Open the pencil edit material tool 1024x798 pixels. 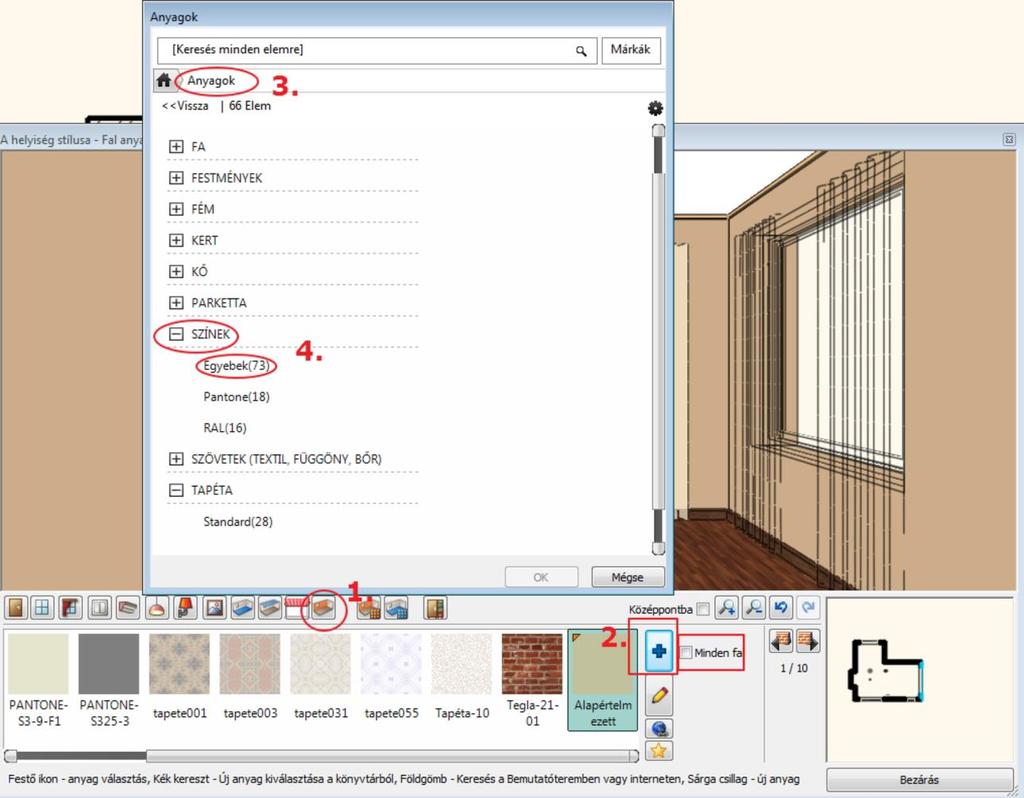point(659,695)
